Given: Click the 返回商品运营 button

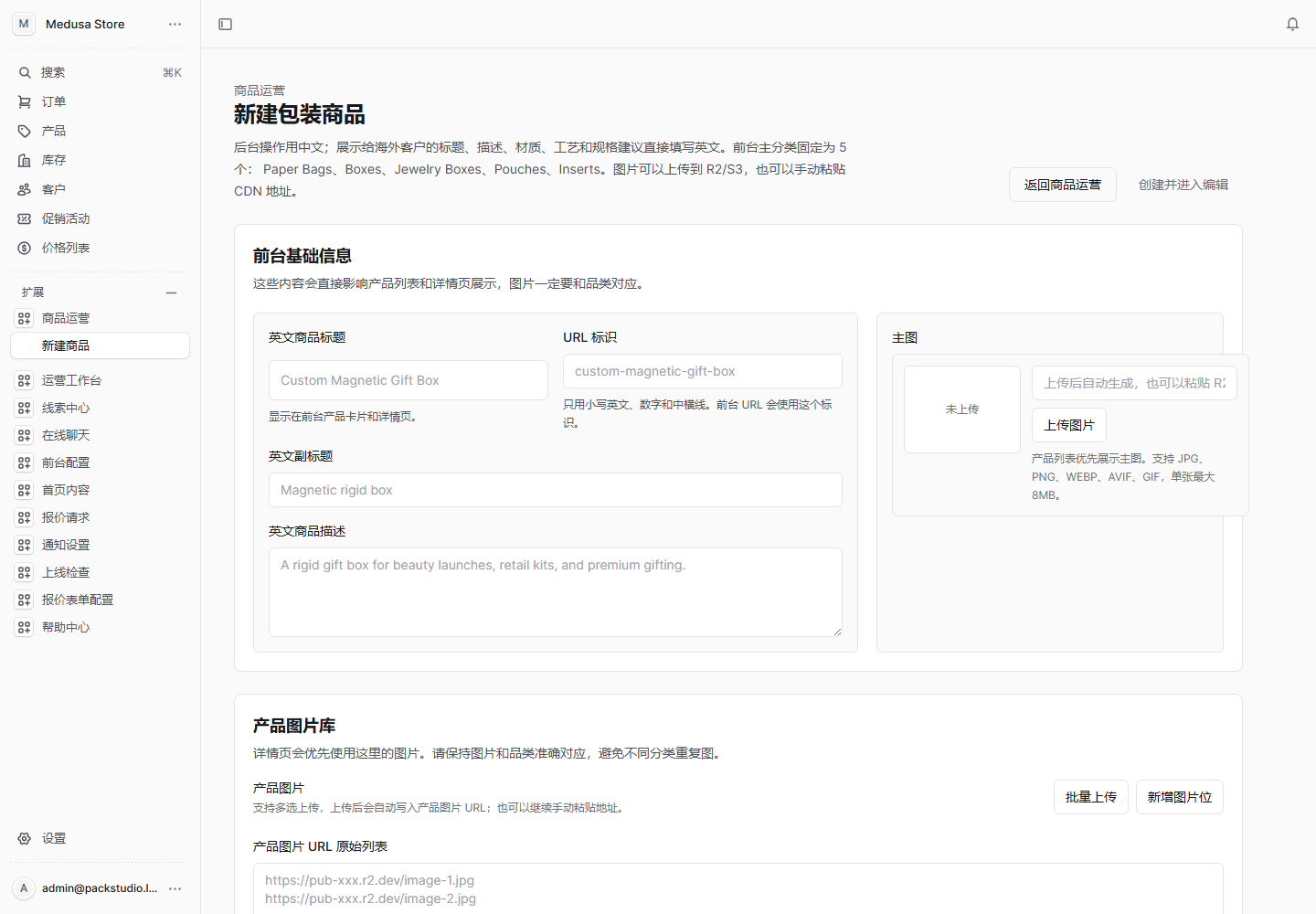Looking at the screenshot, I should [1063, 185].
